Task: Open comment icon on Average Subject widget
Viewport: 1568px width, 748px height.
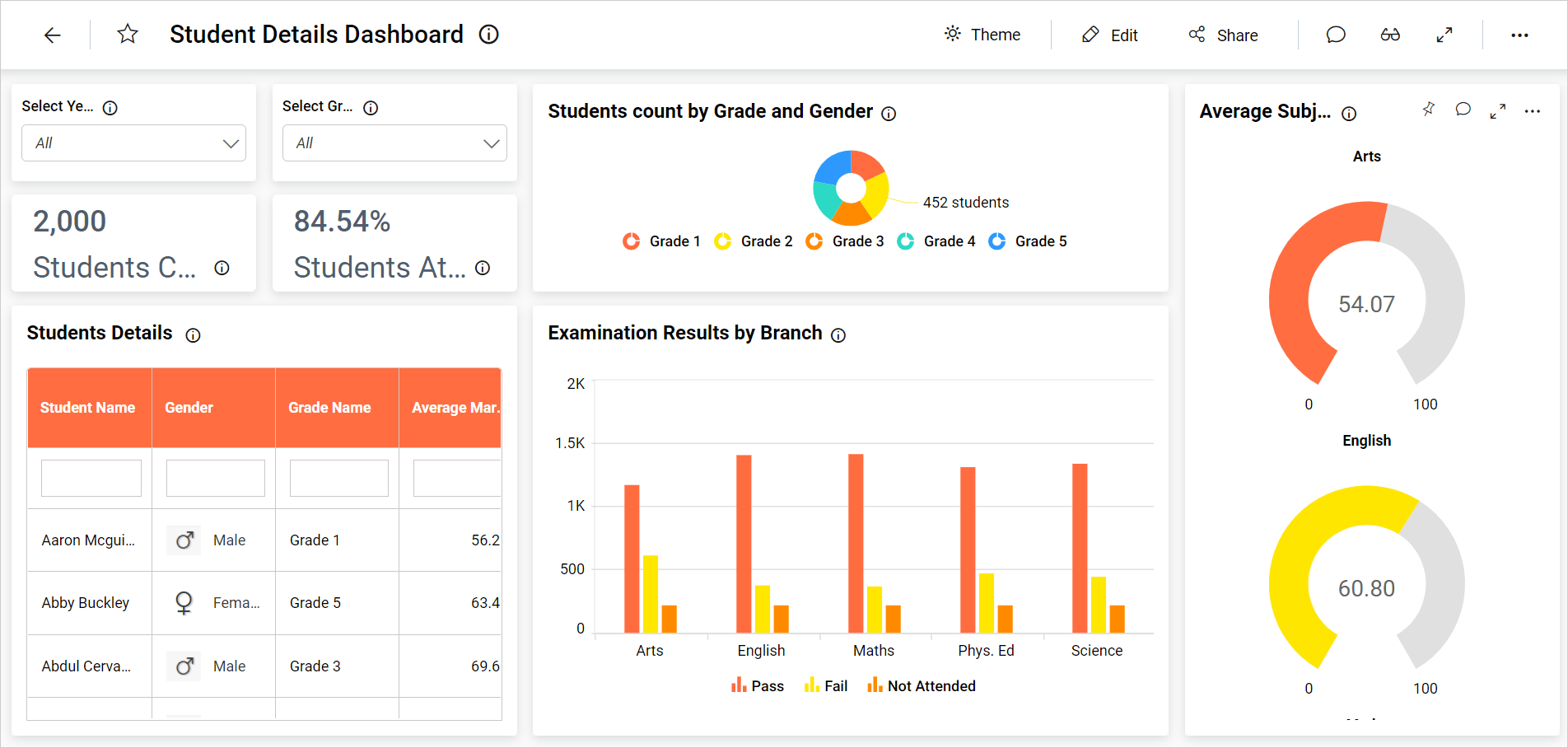Action: click(1463, 110)
